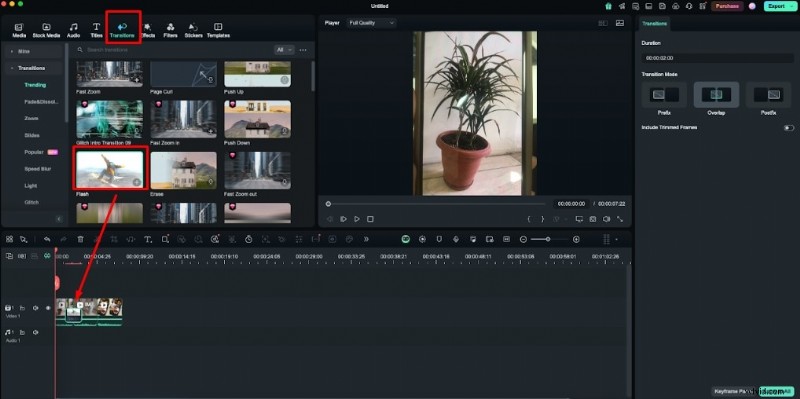
Task: Select the Push Down transition thumbnail
Action: point(258,119)
